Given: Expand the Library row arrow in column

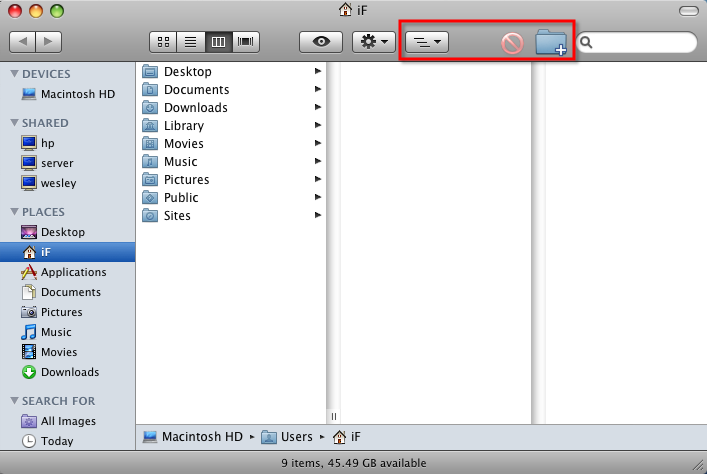Looking at the screenshot, I should 318,125.
